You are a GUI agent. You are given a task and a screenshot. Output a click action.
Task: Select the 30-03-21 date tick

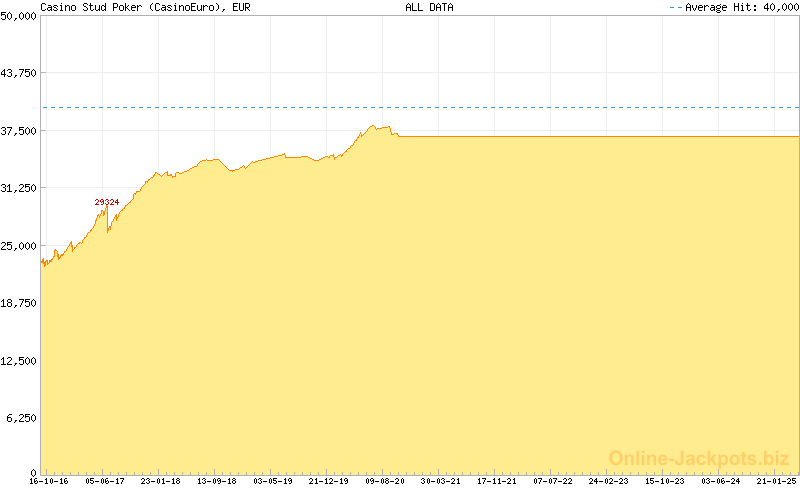click(440, 481)
